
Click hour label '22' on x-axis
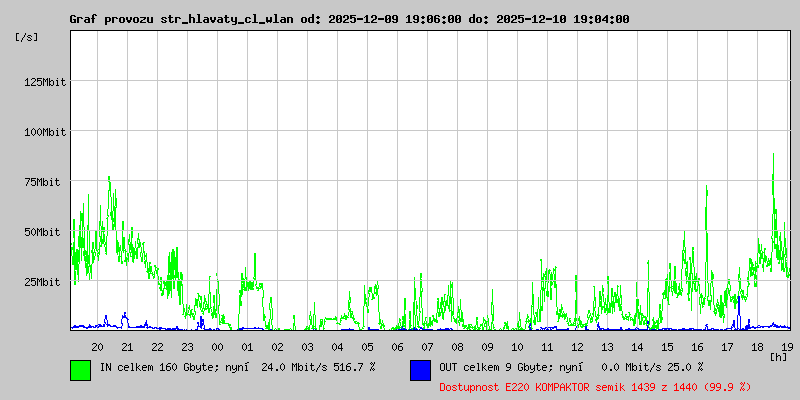coord(158,347)
